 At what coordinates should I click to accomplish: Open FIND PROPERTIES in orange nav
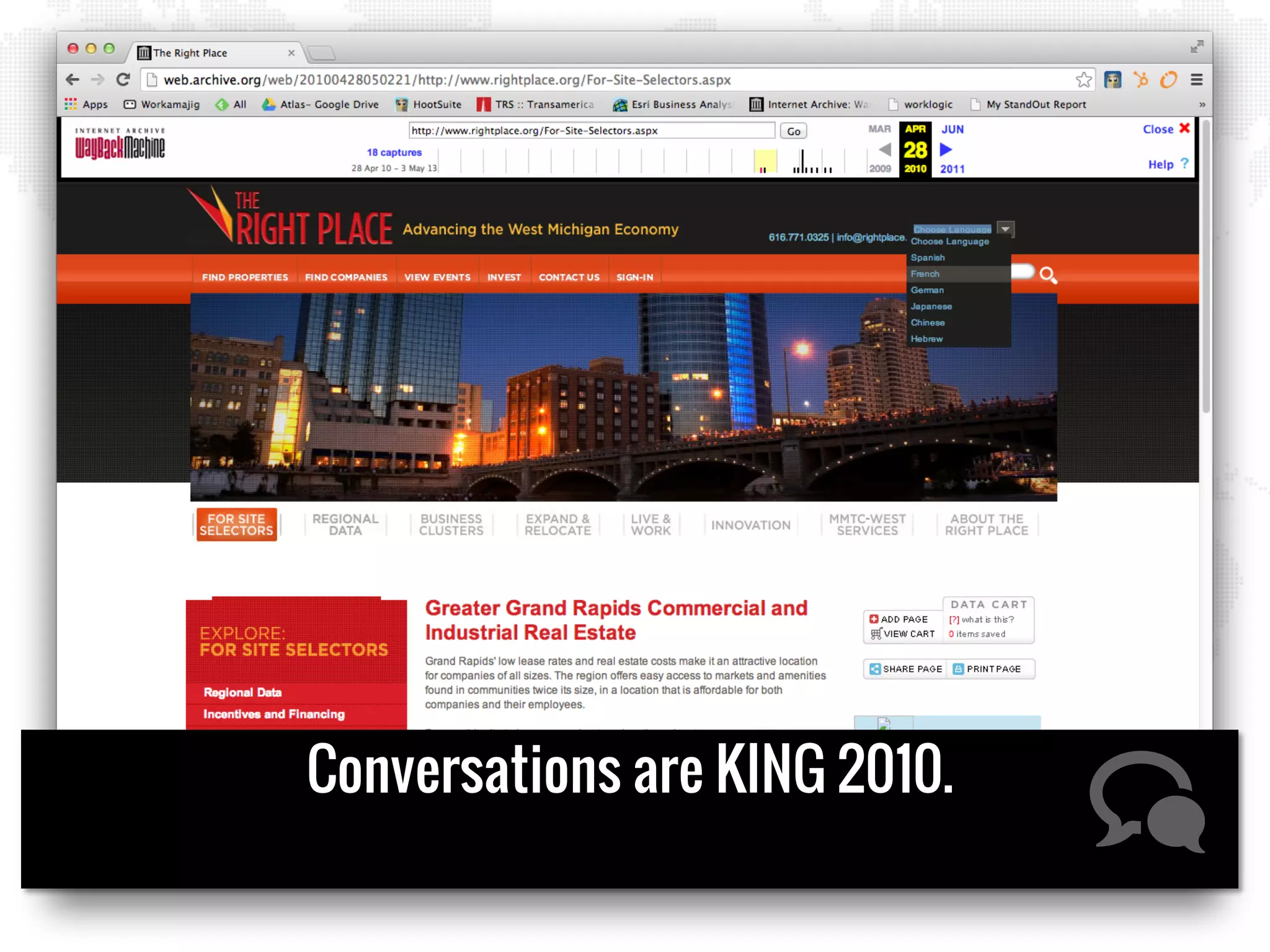245,278
